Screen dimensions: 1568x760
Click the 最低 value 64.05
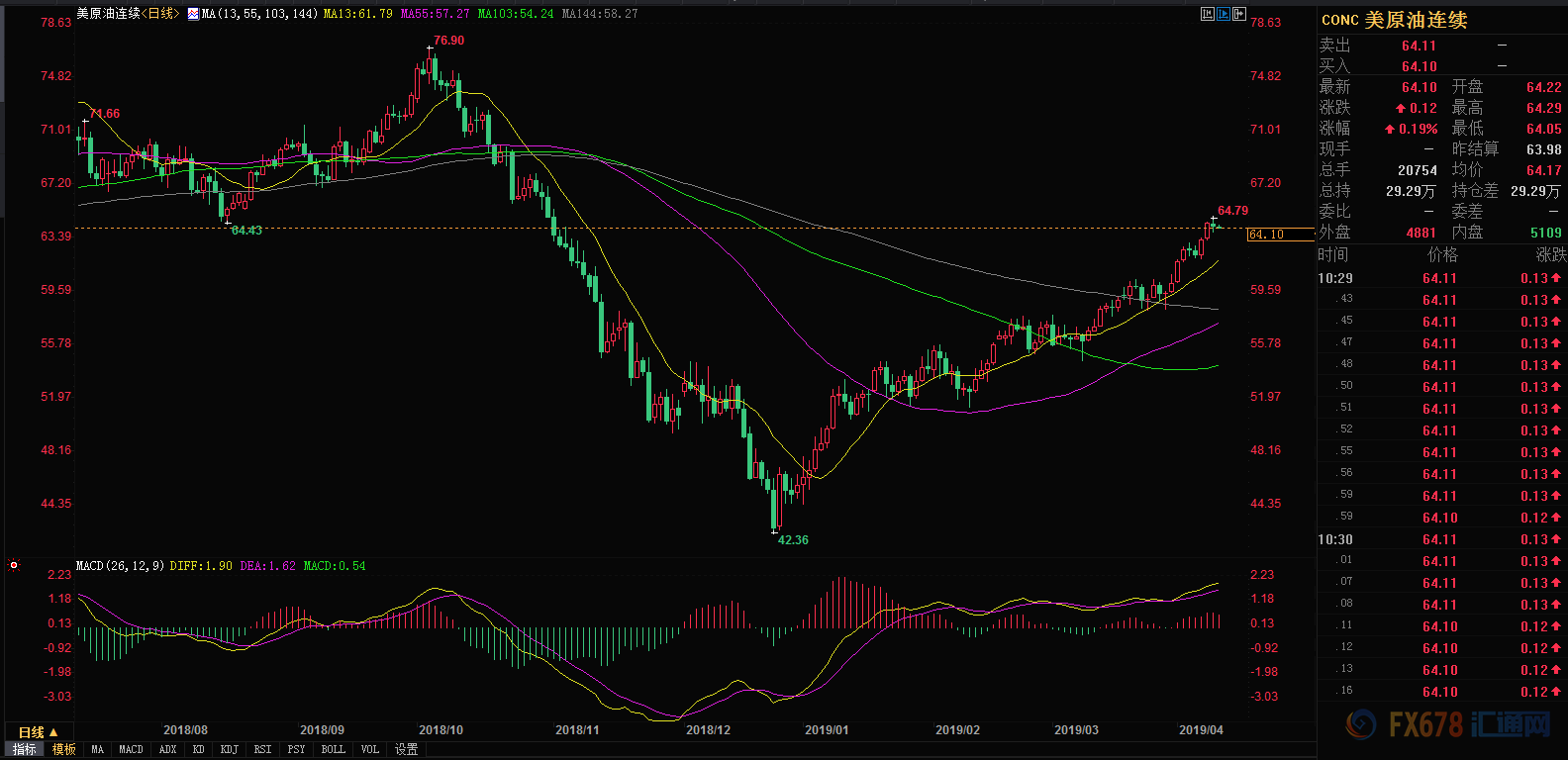coord(1543,129)
